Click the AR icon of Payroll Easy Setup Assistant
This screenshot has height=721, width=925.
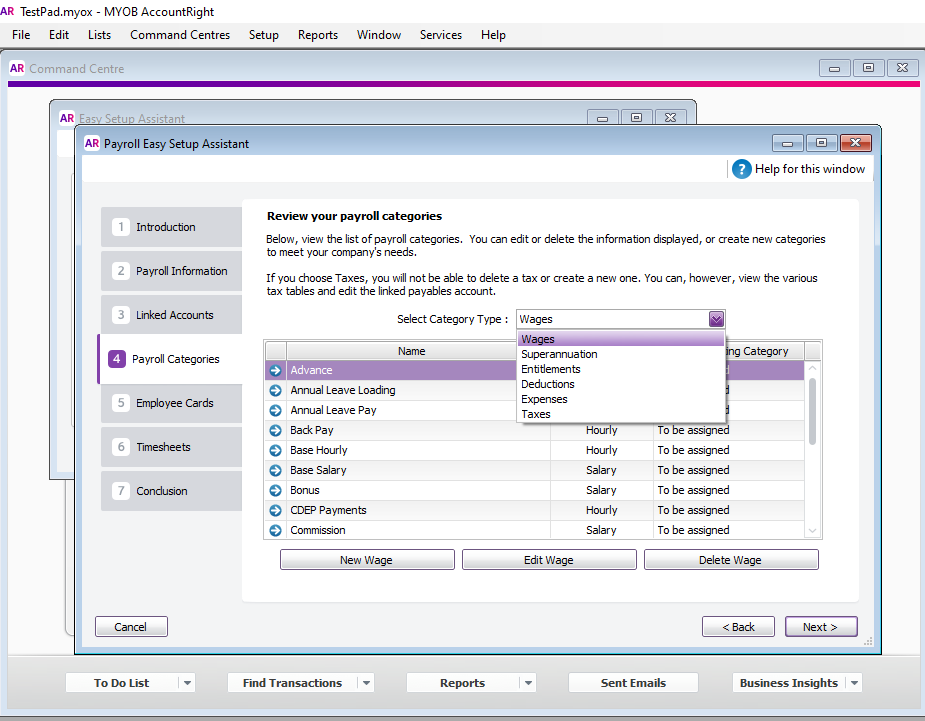92,143
